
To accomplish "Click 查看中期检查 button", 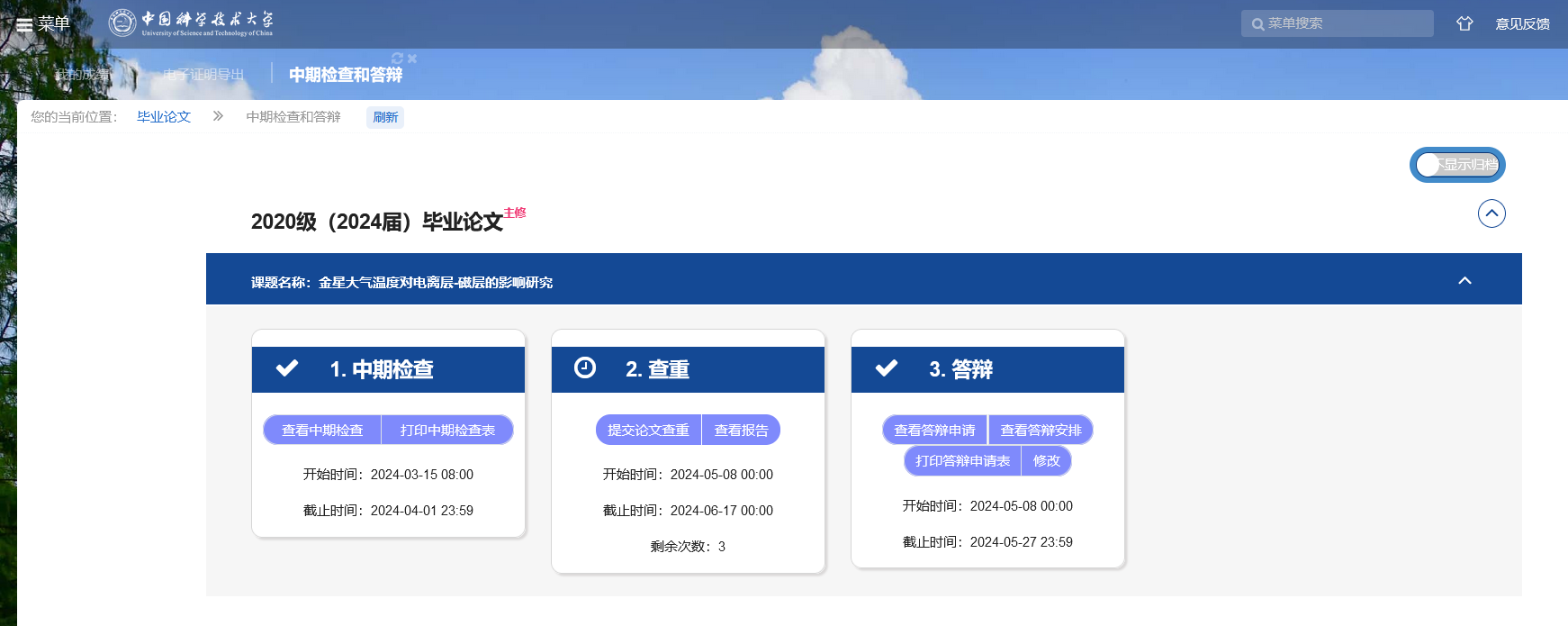I will click(x=322, y=431).
